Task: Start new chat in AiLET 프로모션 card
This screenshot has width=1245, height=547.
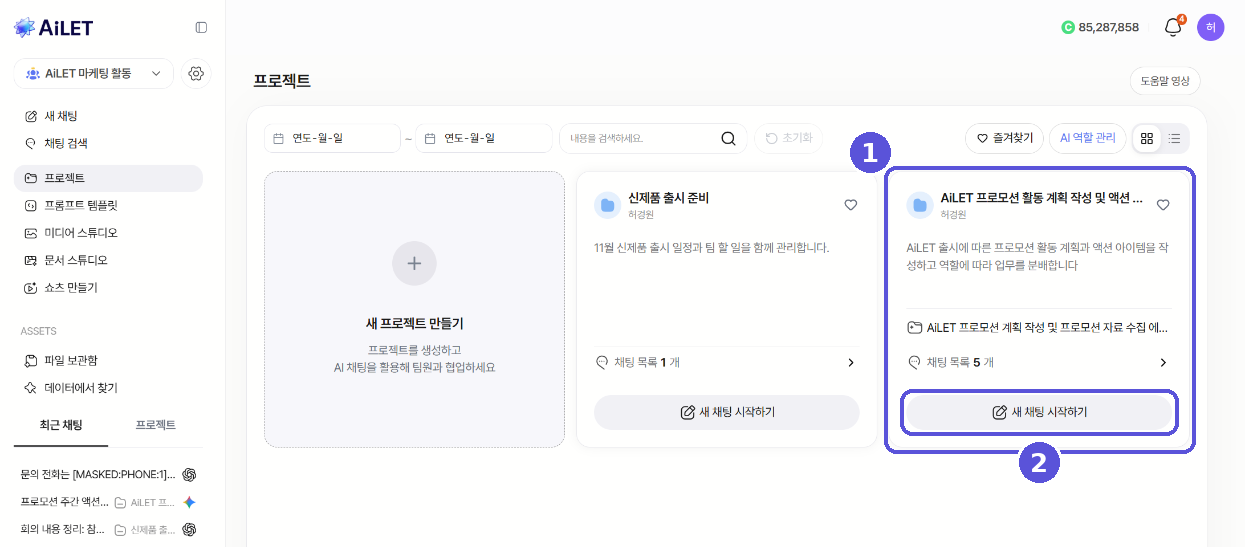Action: 1039,412
